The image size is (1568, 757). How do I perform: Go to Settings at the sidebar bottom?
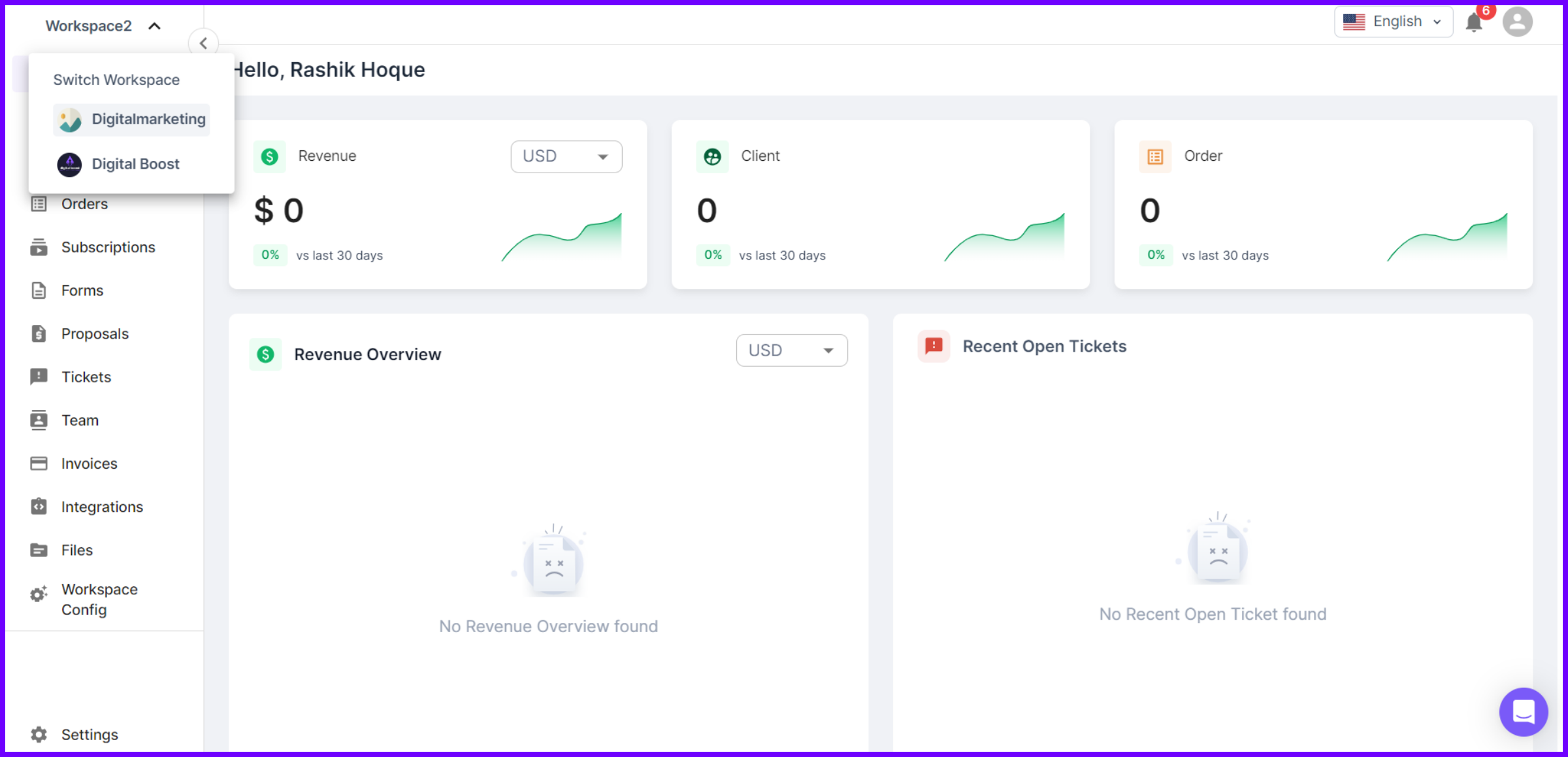(x=89, y=734)
